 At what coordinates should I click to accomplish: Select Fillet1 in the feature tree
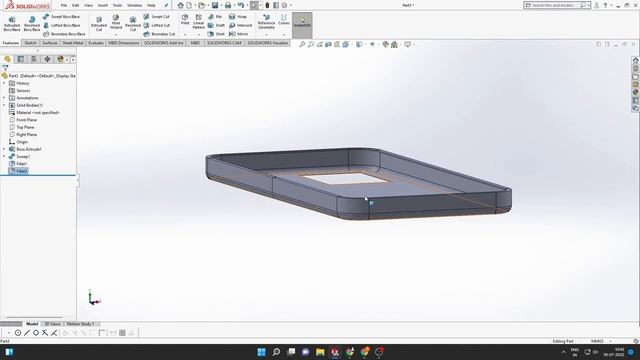coord(22,164)
